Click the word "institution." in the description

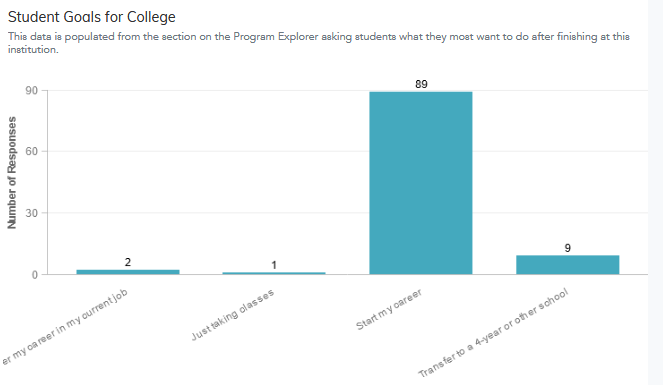[33, 49]
